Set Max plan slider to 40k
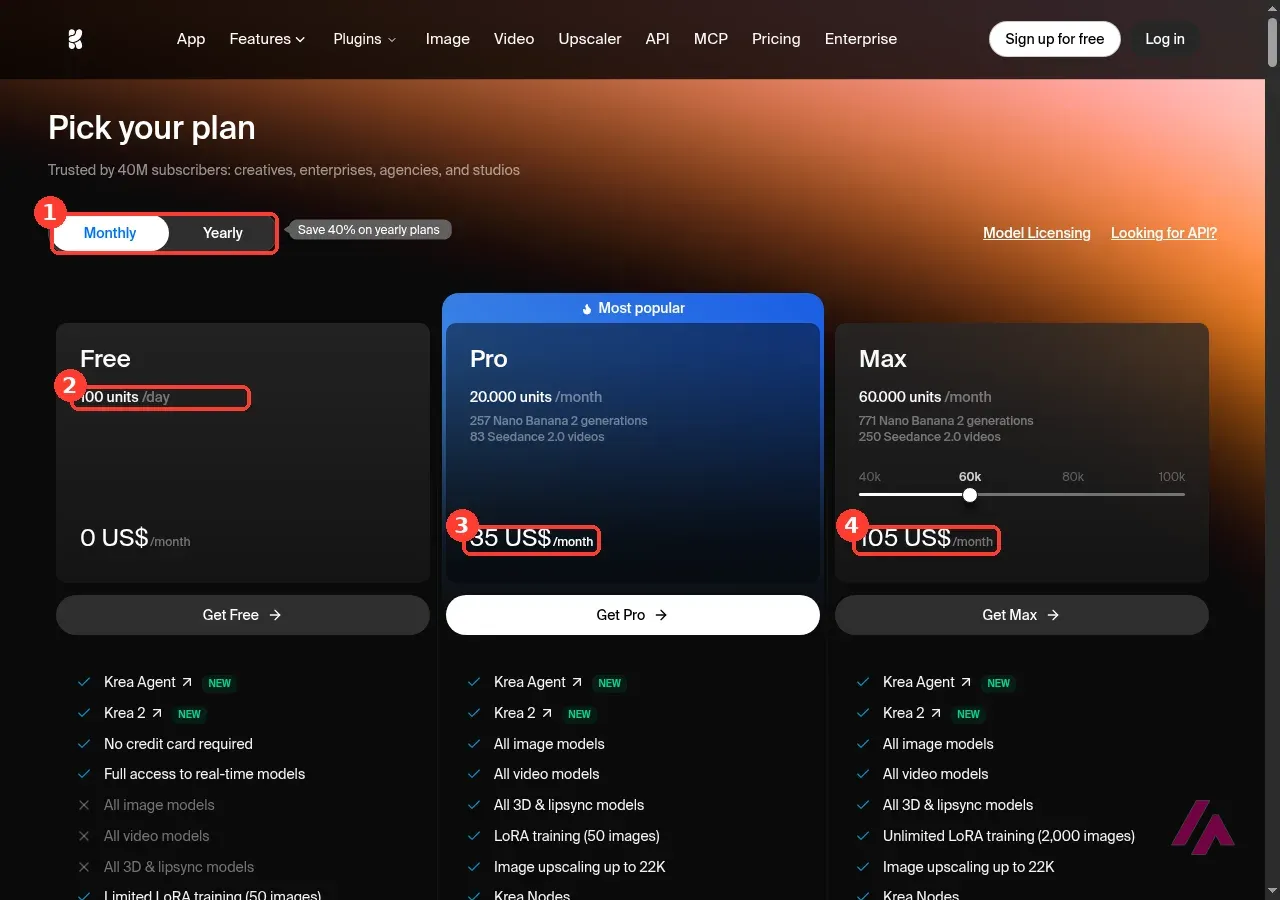1280x900 pixels. (x=869, y=477)
